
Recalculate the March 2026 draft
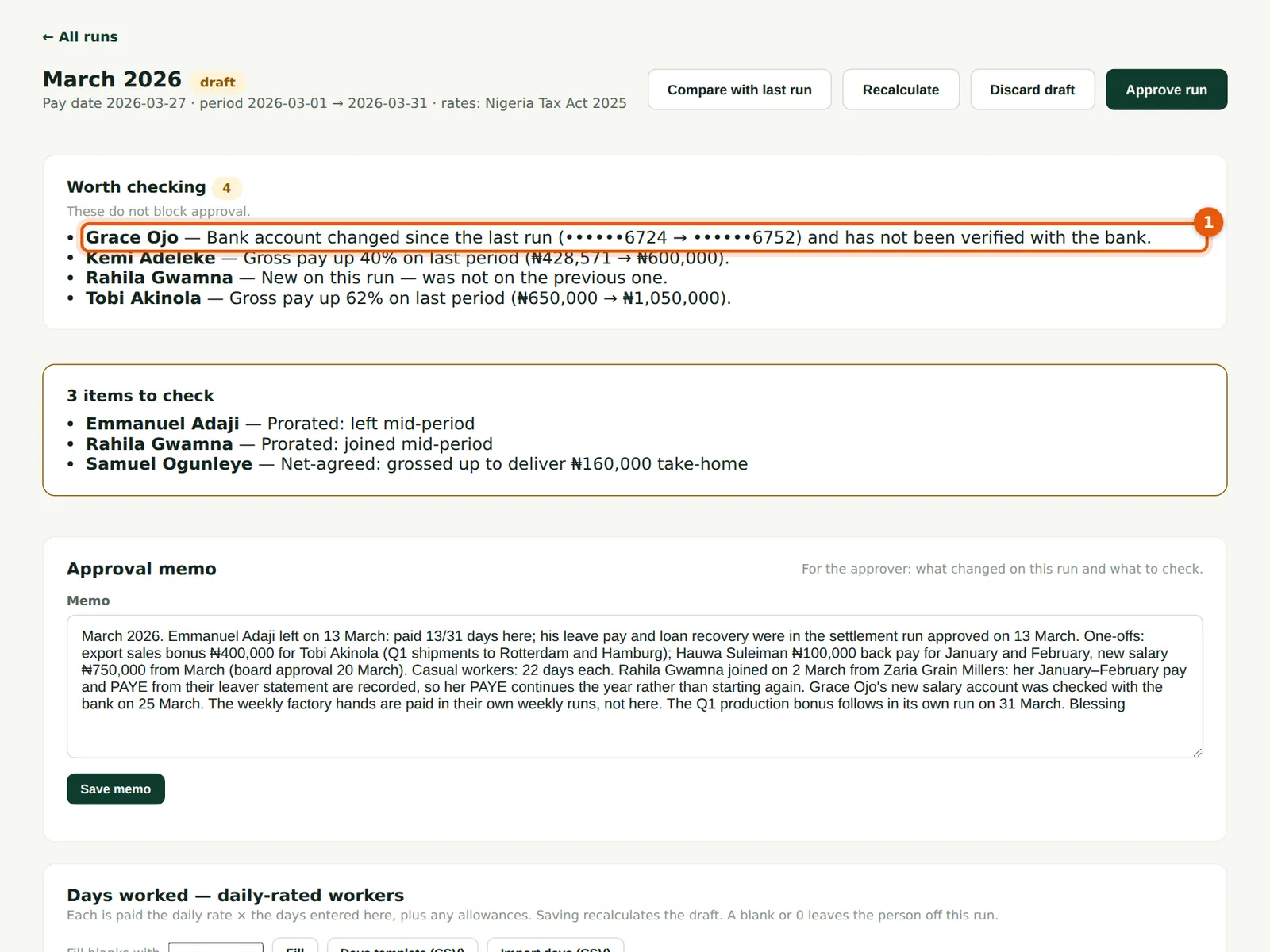[x=900, y=90]
